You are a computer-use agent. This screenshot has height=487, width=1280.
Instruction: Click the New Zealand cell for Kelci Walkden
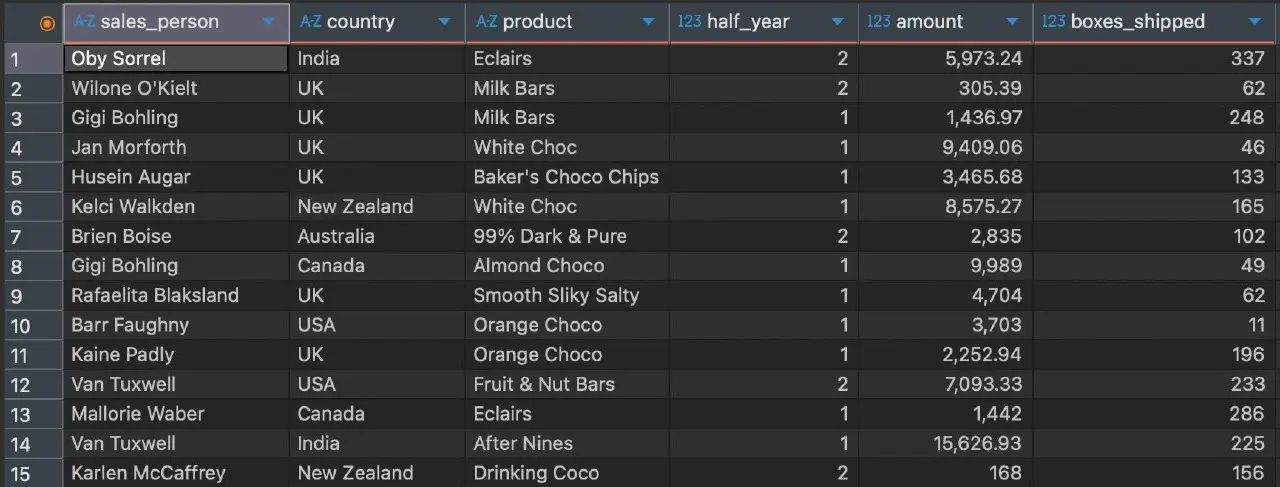coord(377,207)
